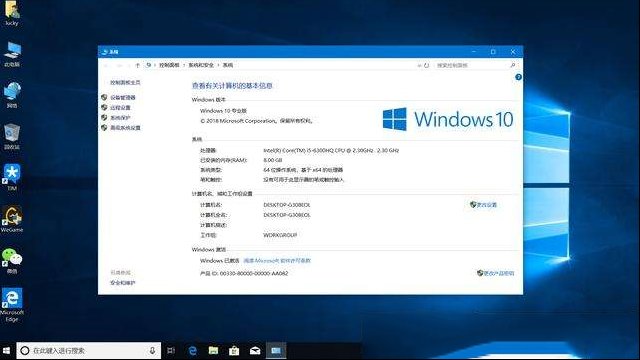Open File Explorer from the taskbar
Viewport: 640px width, 360px height.
213,351
